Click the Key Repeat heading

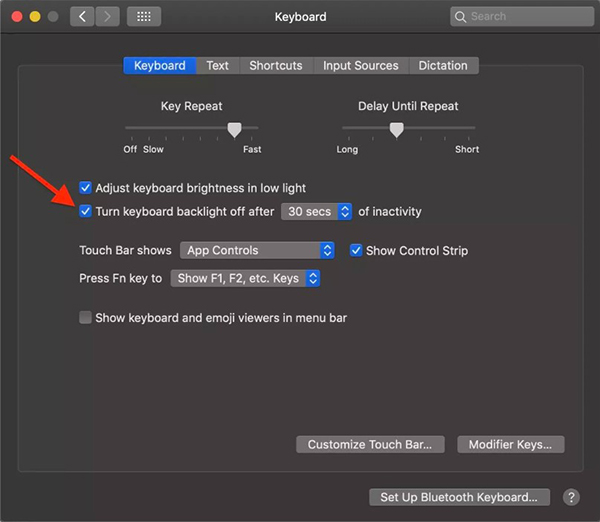pos(191,106)
